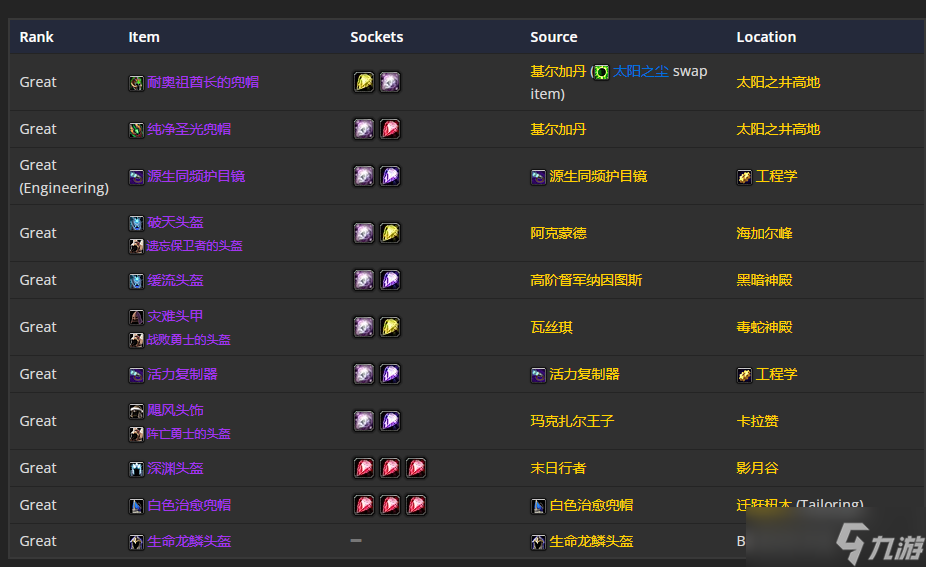This screenshot has width=926, height=567.
Task: Open the 破天头盔 item link
Action: pyautogui.click(x=175, y=222)
